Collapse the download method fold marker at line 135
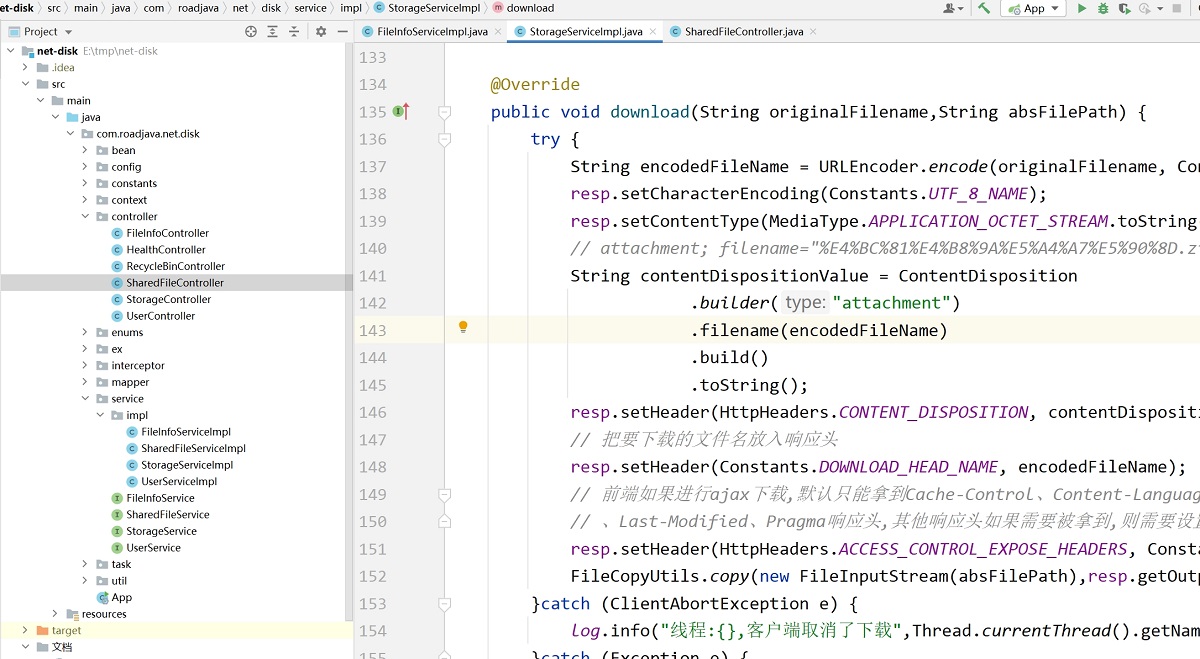 pyautogui.click(x=445, y=112)
